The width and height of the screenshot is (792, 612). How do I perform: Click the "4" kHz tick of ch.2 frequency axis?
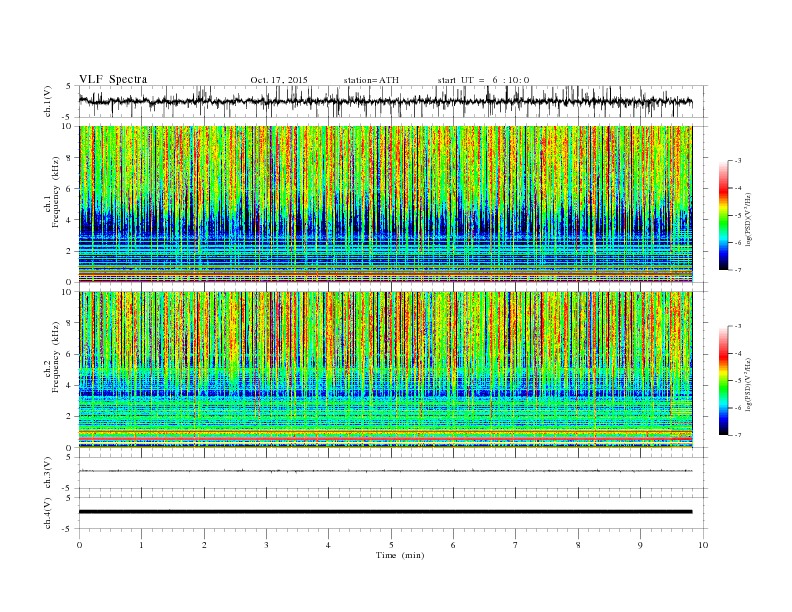(x=70, y=385)
